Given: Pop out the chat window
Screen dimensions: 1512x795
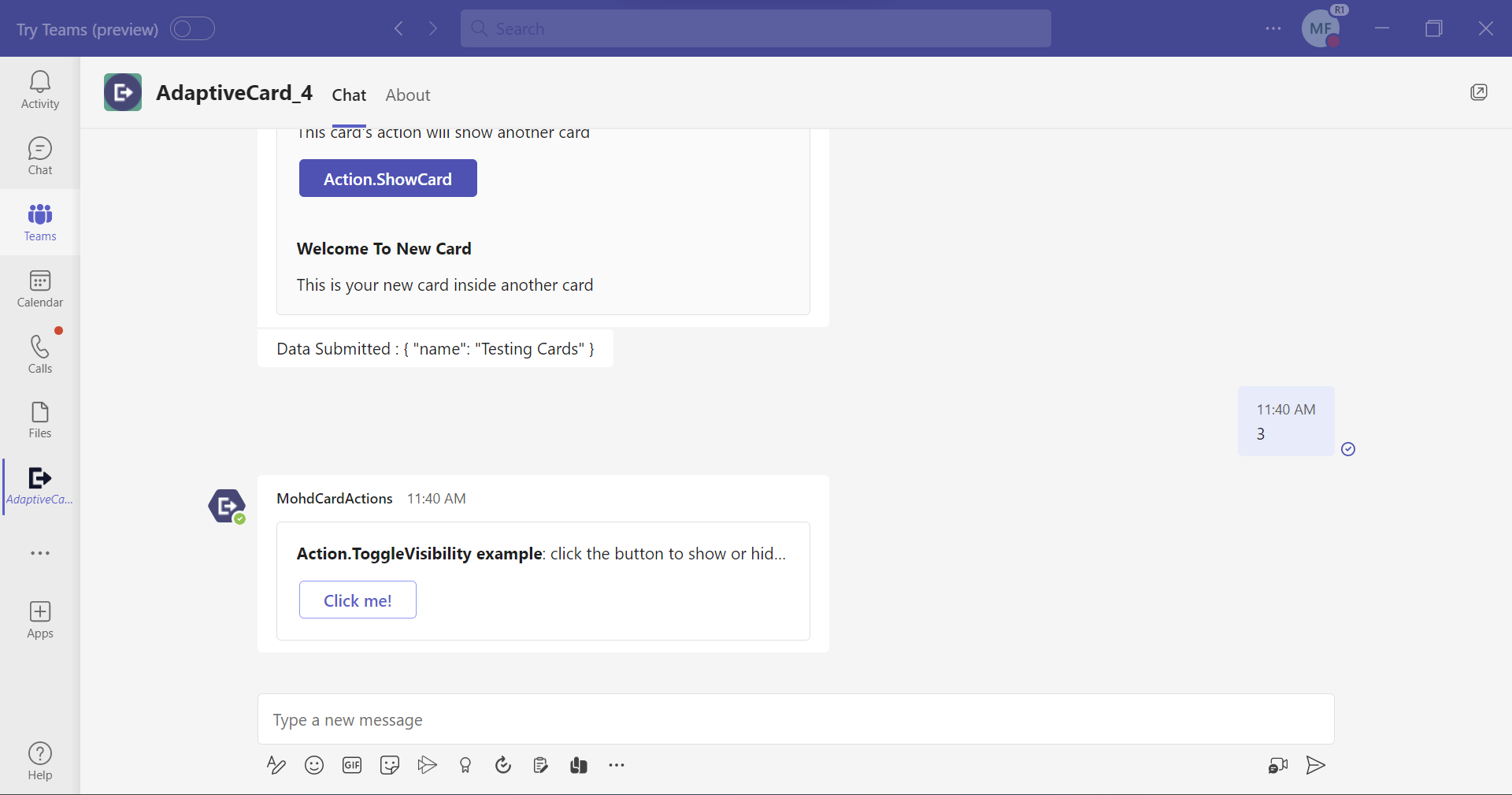Looking at the screenshot, I should [1479, 92].
